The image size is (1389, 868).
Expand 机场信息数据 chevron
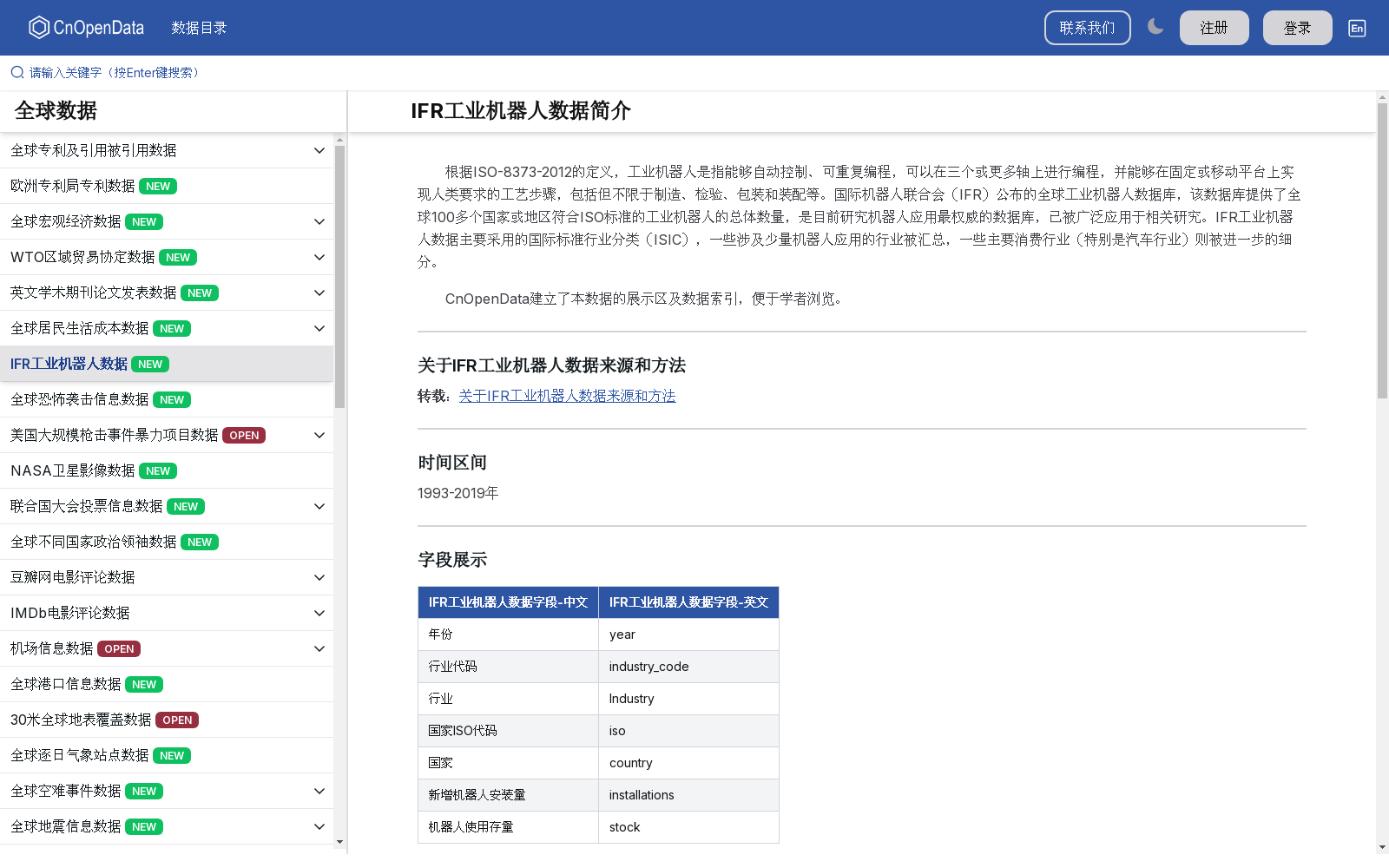coord(319,648)
